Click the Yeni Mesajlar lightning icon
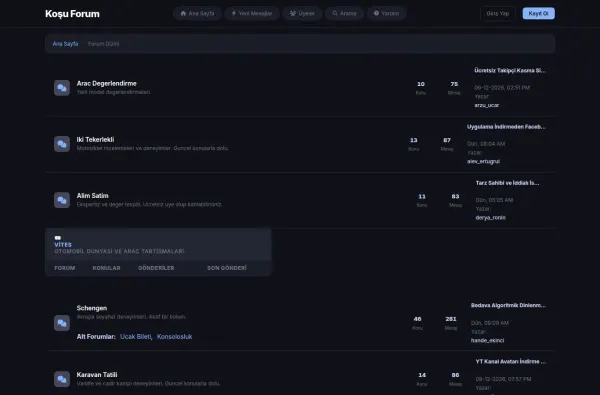This screenshot has width=600, height=395. (234, 13)
